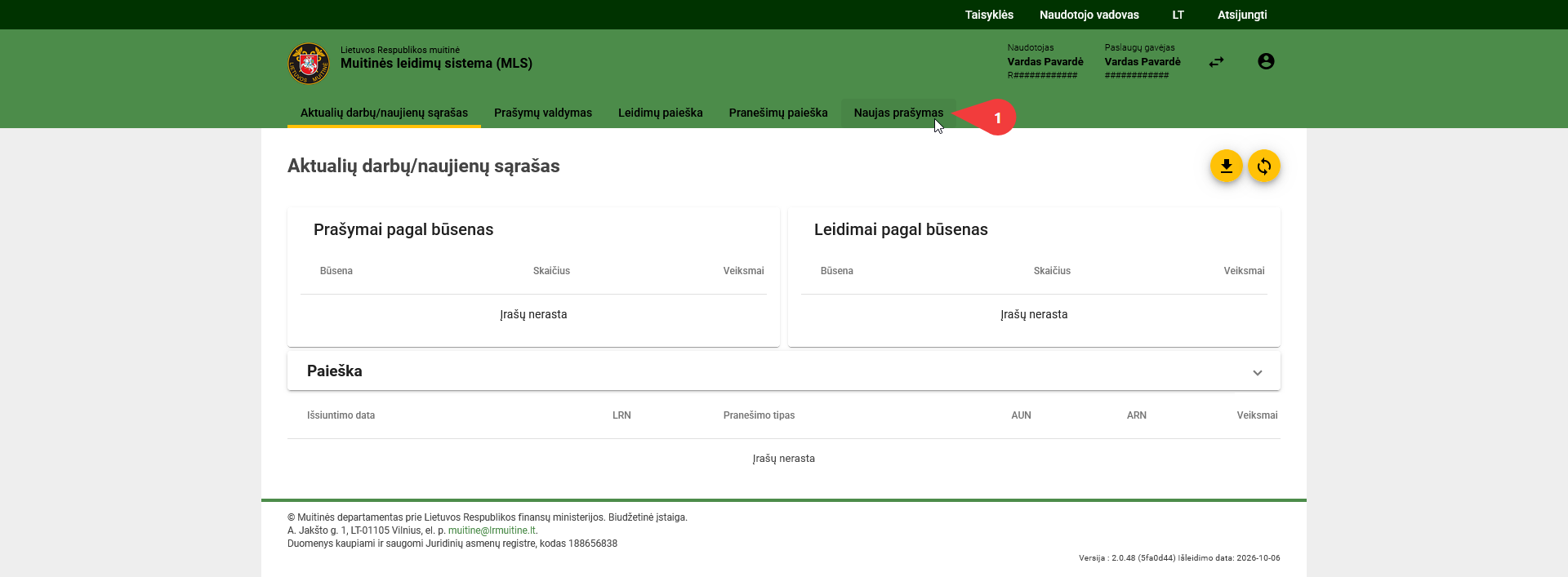The image size is (1568, 577).
Task: Click the Būsena header in Leidimai pagal būsenas
Action: click(x=837, y=271)
